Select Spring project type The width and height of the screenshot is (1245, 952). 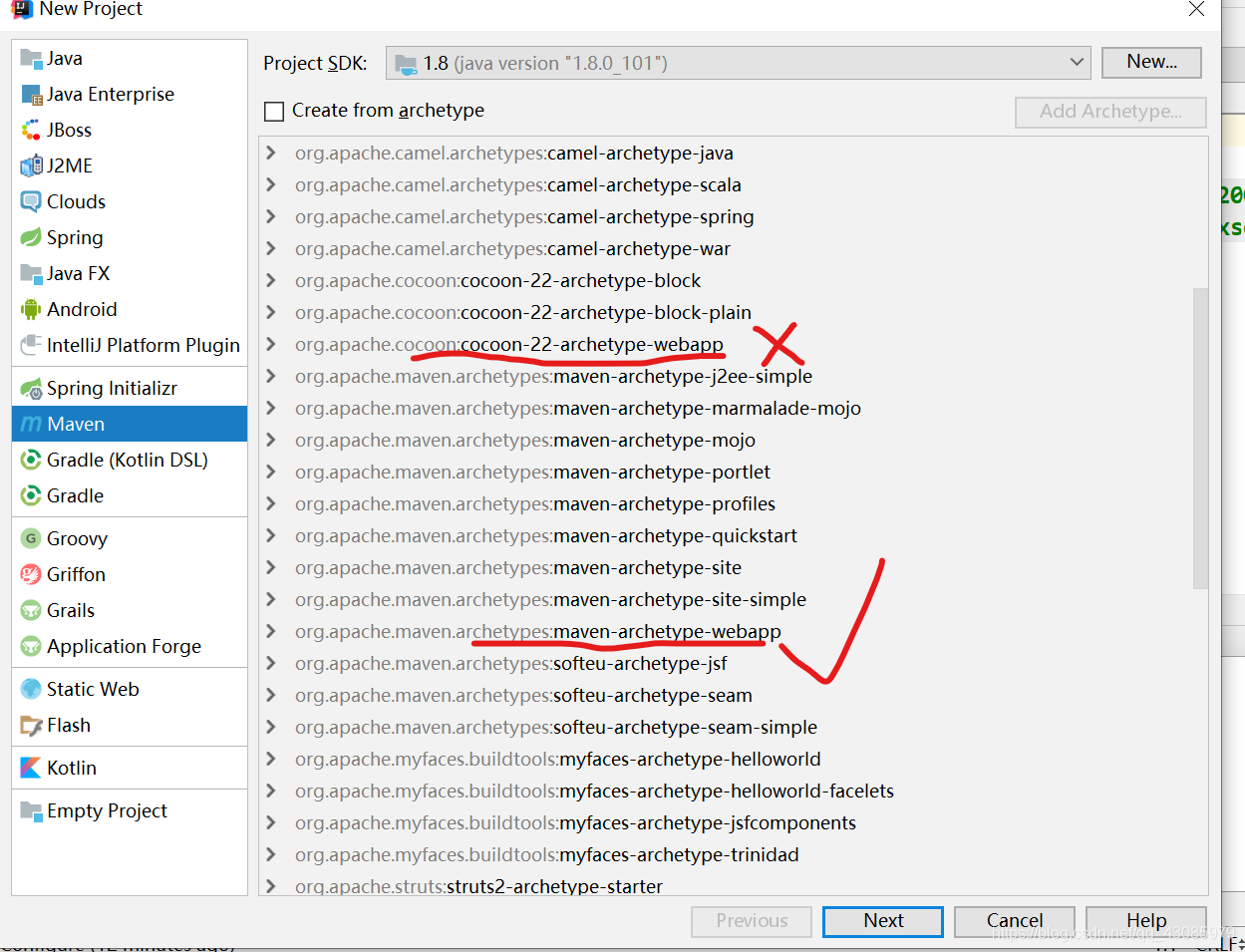click(130, 237)
